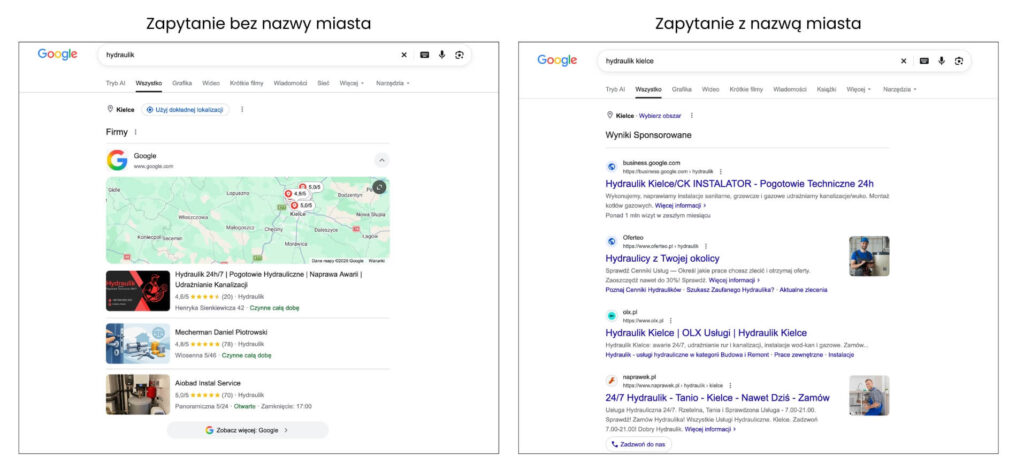
Task: Click 'Wyniki Sponsorowane' heading text
Action: (648, 135)
